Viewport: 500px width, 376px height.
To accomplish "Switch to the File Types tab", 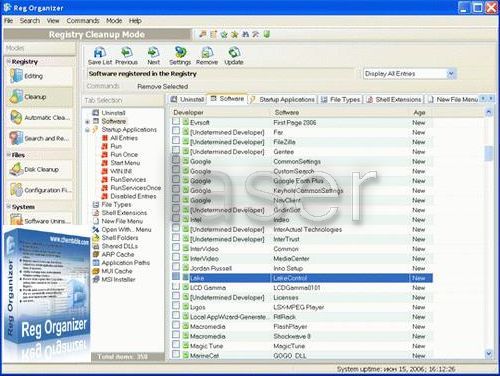I will 341,99.
